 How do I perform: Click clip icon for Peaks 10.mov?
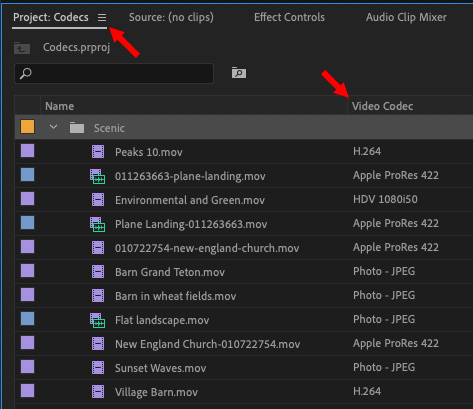coord(98,152)
